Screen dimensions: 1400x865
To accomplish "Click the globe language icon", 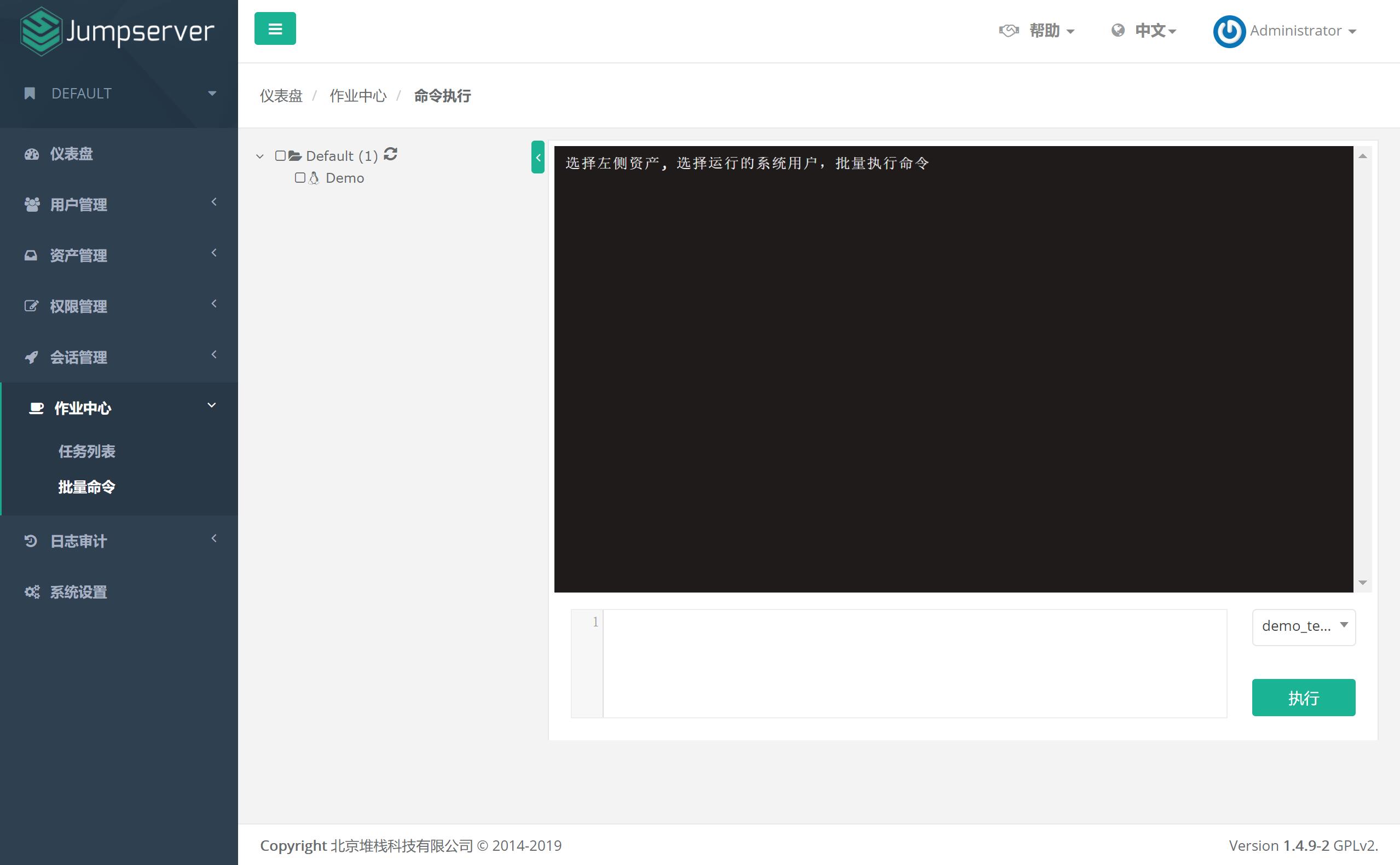I will [x=1118, y=30].
